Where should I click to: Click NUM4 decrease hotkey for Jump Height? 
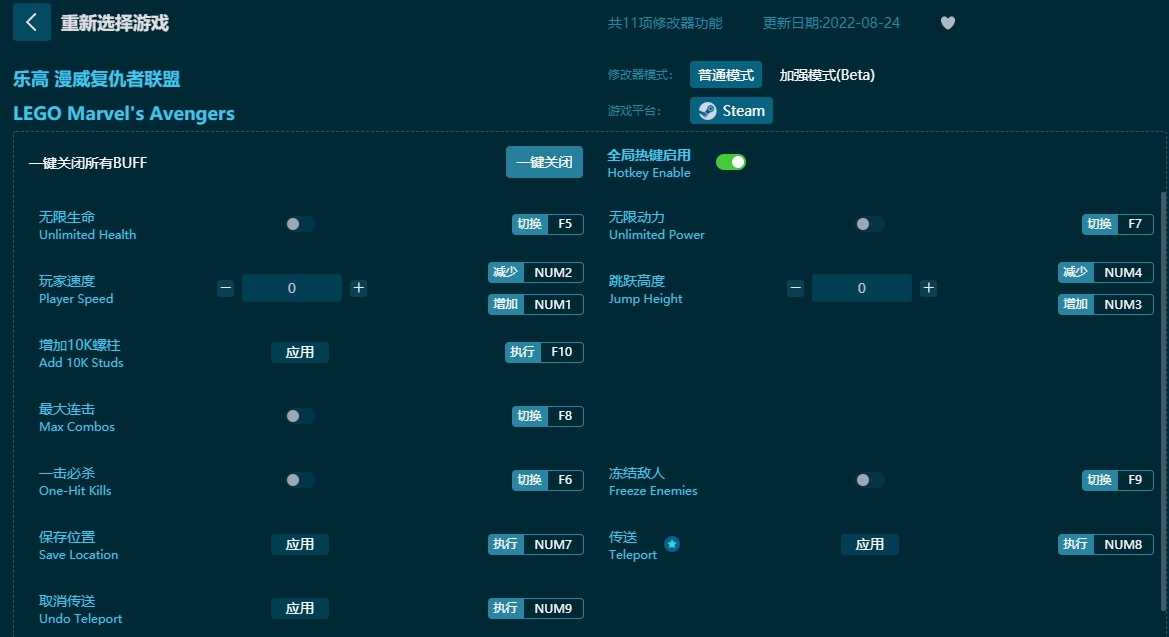(x=1106, y=272)
